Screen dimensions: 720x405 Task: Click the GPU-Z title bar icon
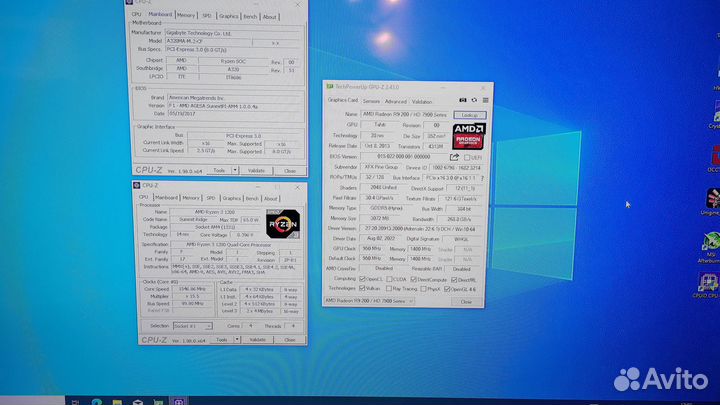[x=329, y=87]
